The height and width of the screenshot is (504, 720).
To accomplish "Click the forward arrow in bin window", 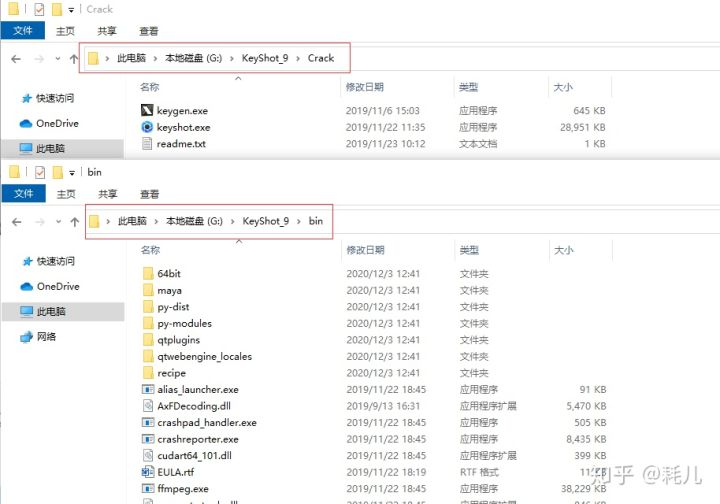I will [40, 222].
